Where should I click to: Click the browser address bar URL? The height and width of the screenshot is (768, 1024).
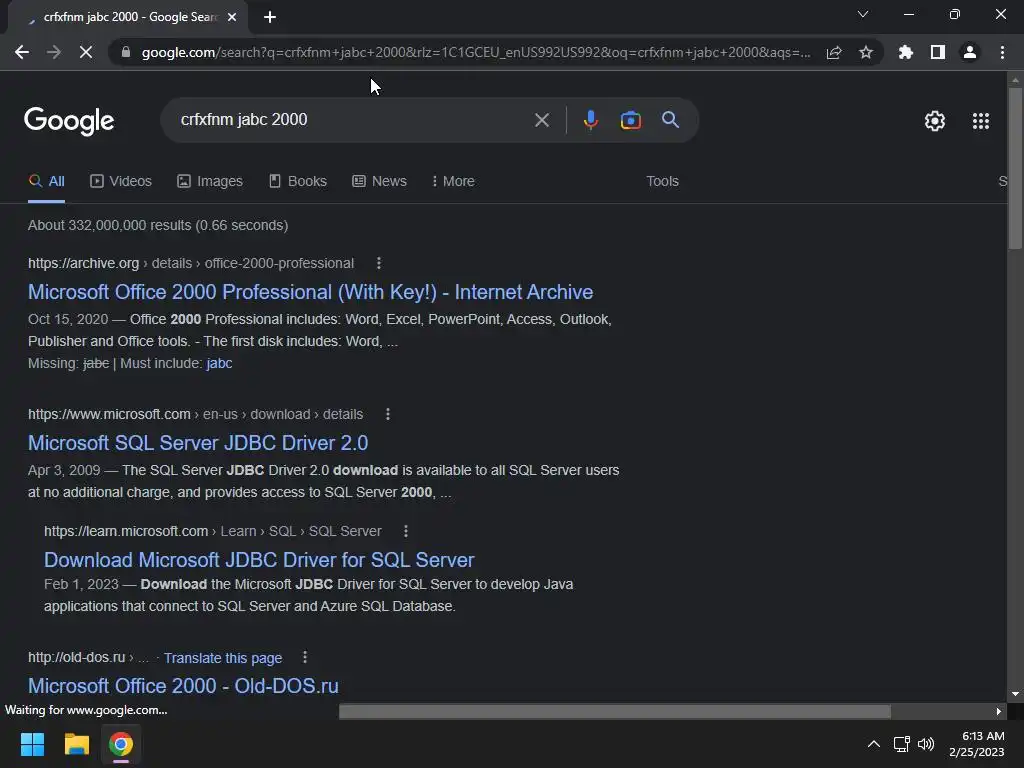(x=476, y=52)
